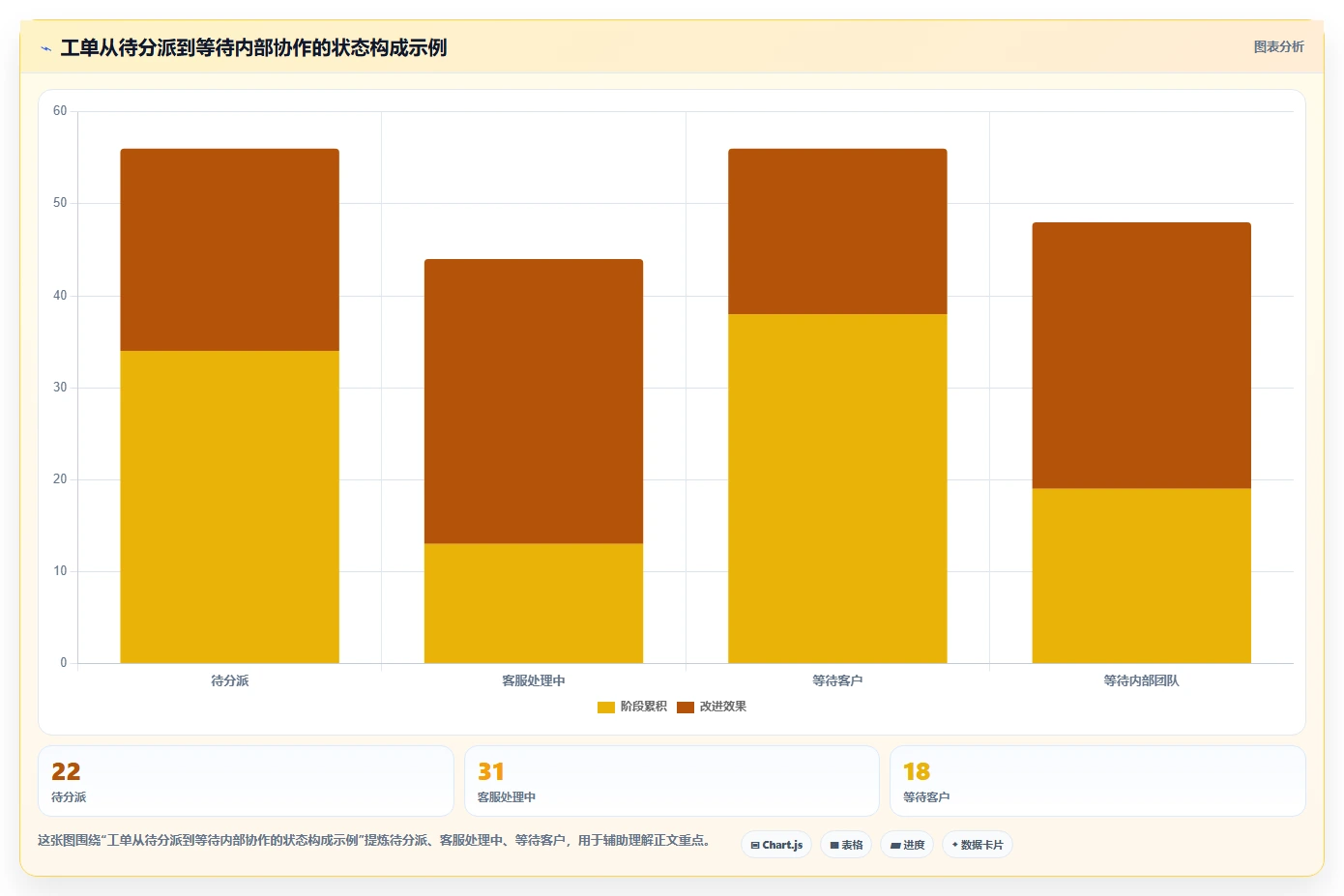The image size is (1344, 896).
Task: Select the 数据卡片 tag chip
Action: (978, 845)
